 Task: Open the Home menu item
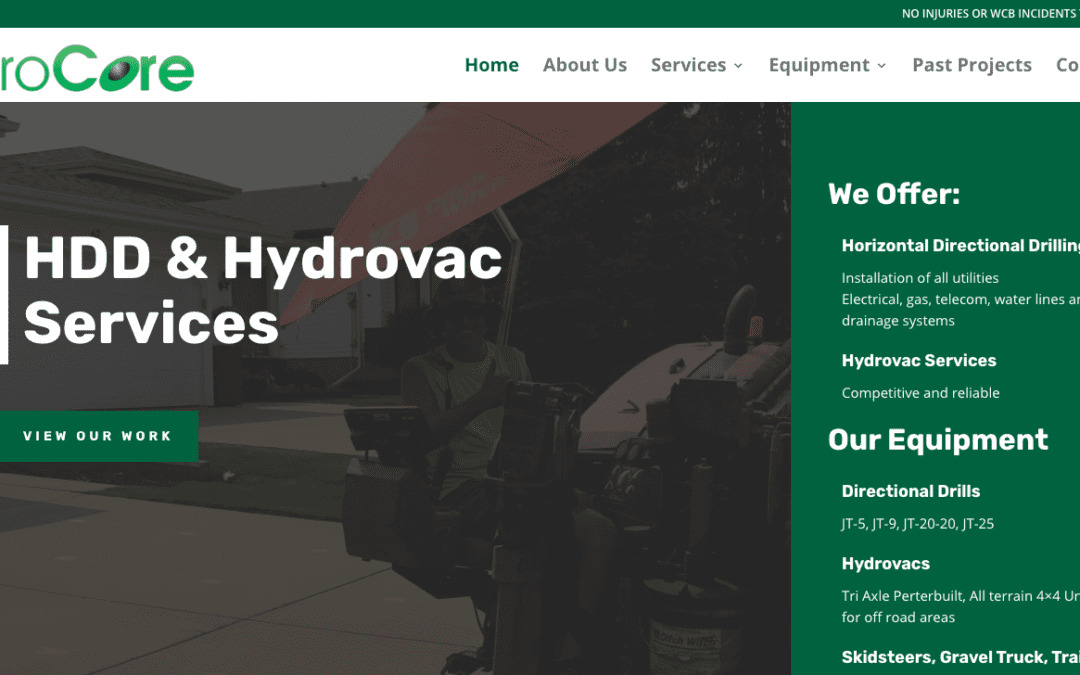point(491,65)
